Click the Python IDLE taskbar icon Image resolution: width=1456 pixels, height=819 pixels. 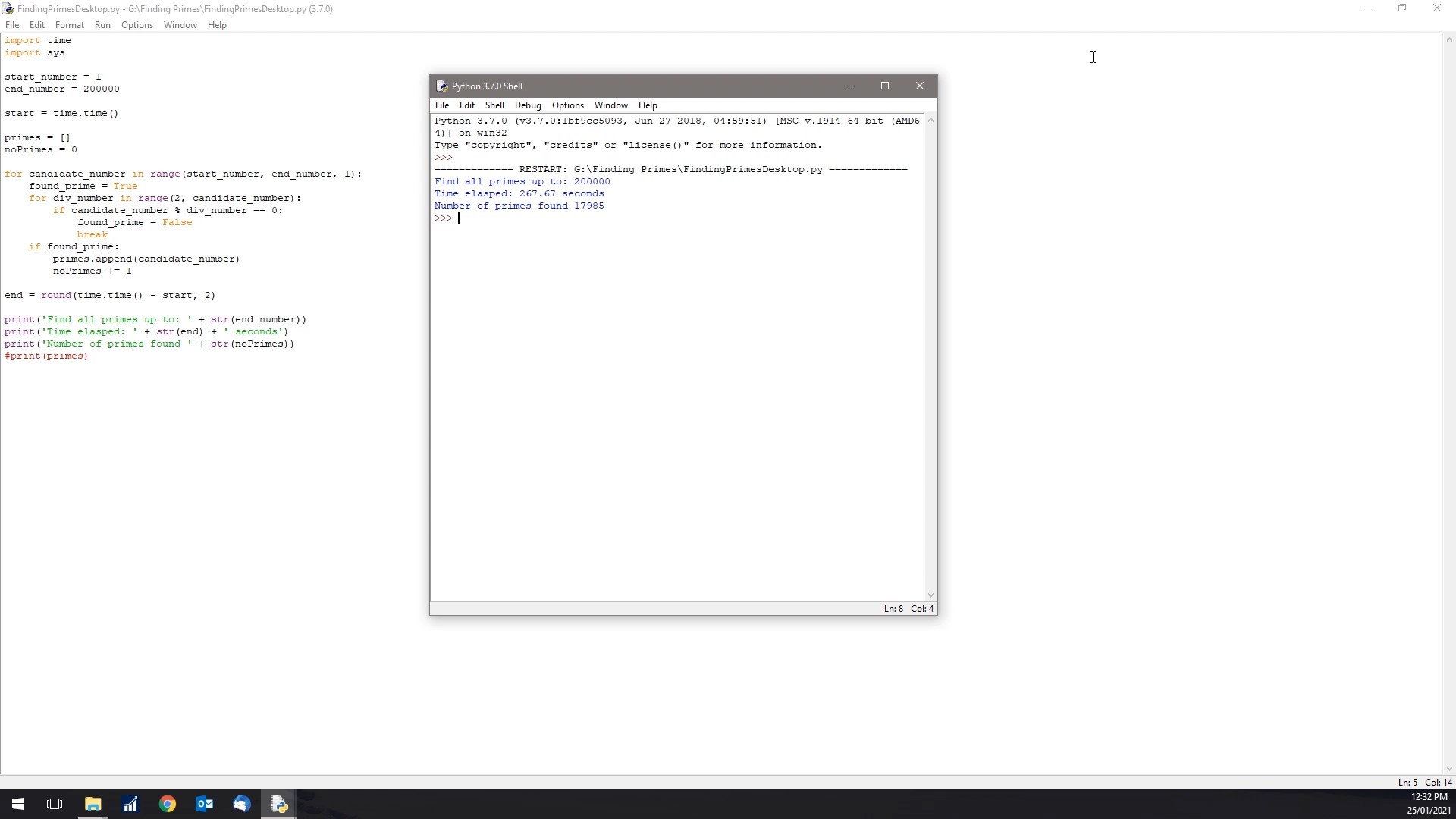pos(278,804)
